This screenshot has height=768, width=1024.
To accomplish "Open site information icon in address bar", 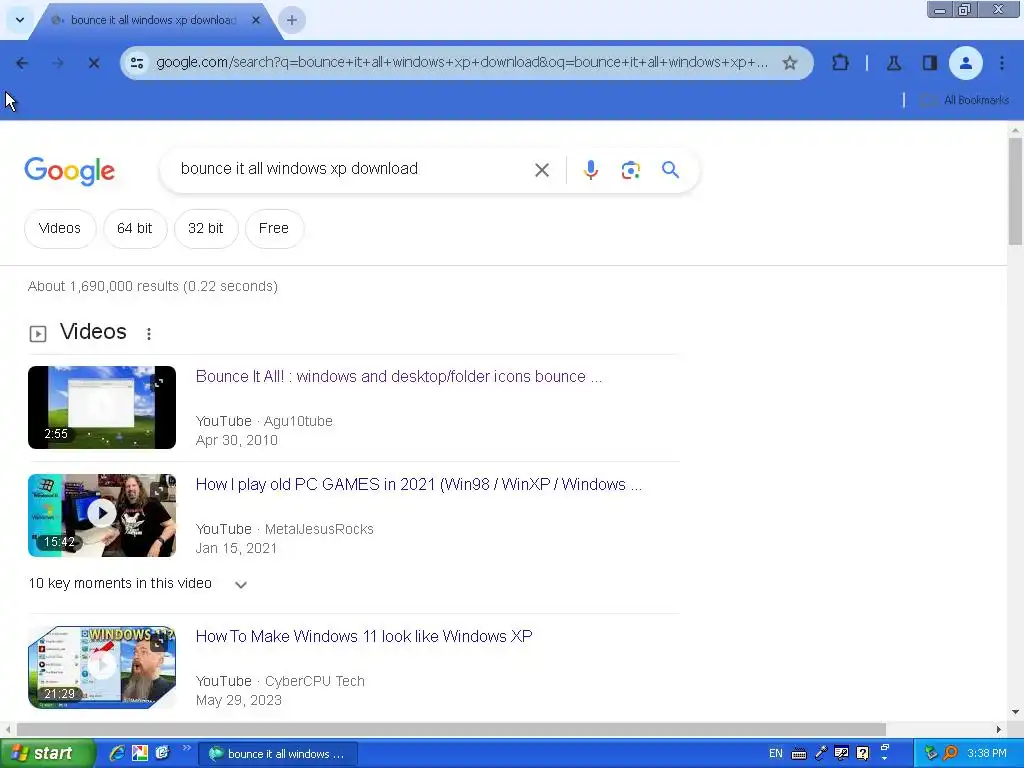I will [136, 63].
